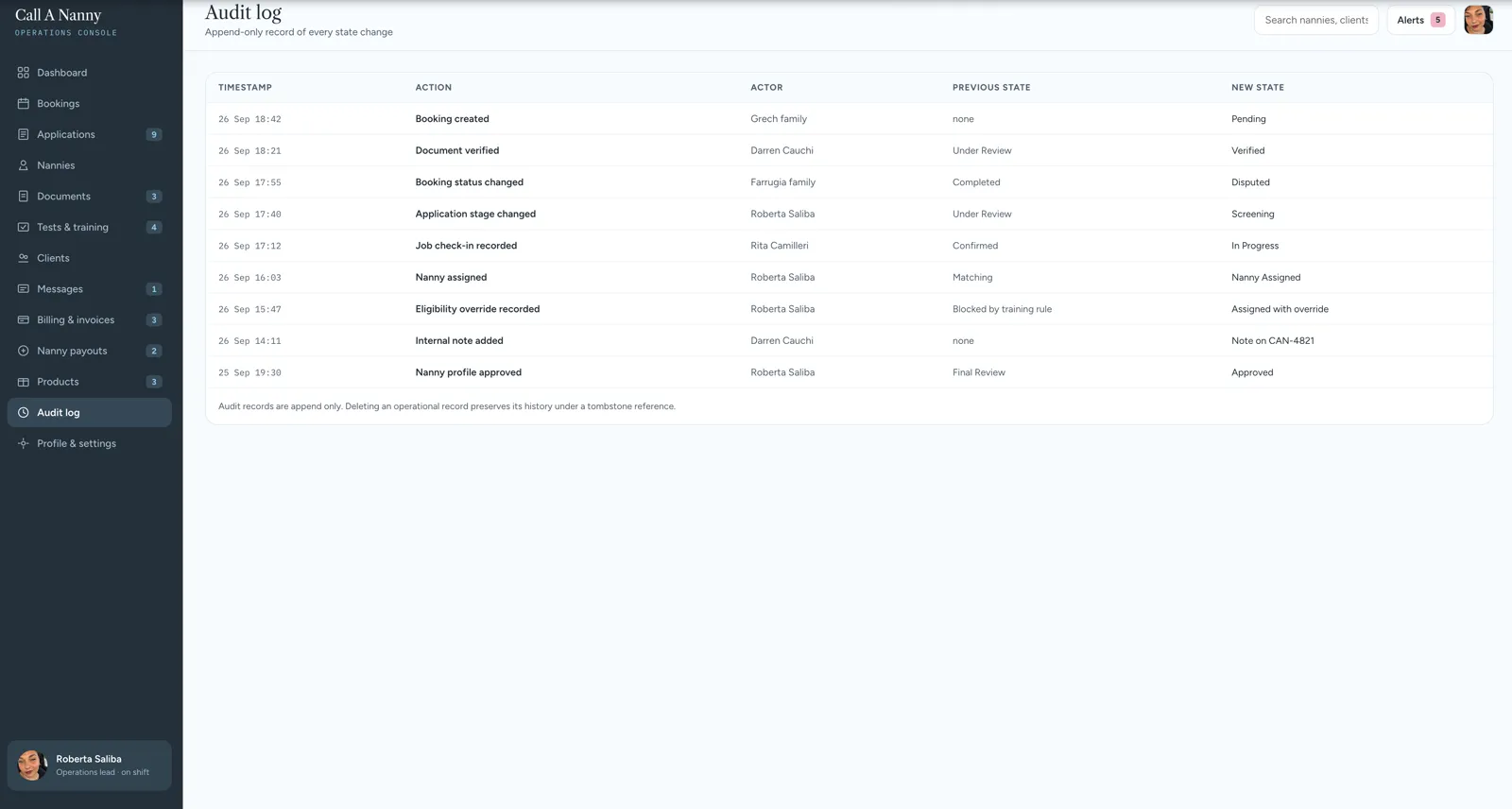Viewport: 1512px width, 809px height.
Task: Select the Booking created action text
Action: (453, 119)
